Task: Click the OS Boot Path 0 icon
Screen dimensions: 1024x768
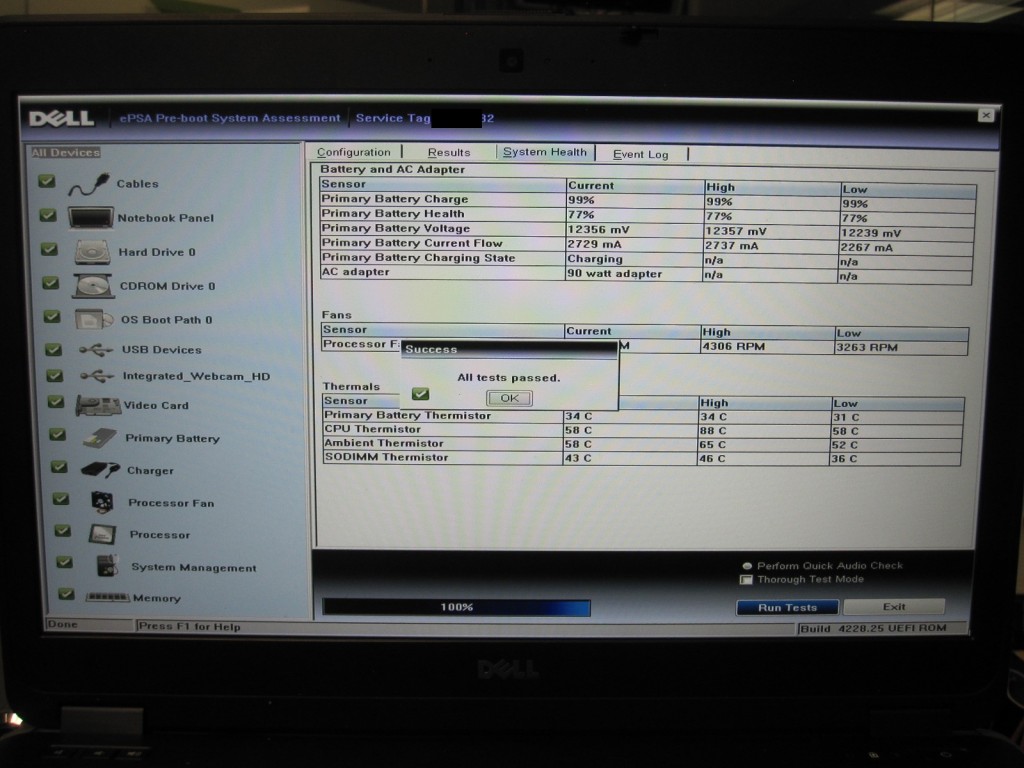Action: 94,319
